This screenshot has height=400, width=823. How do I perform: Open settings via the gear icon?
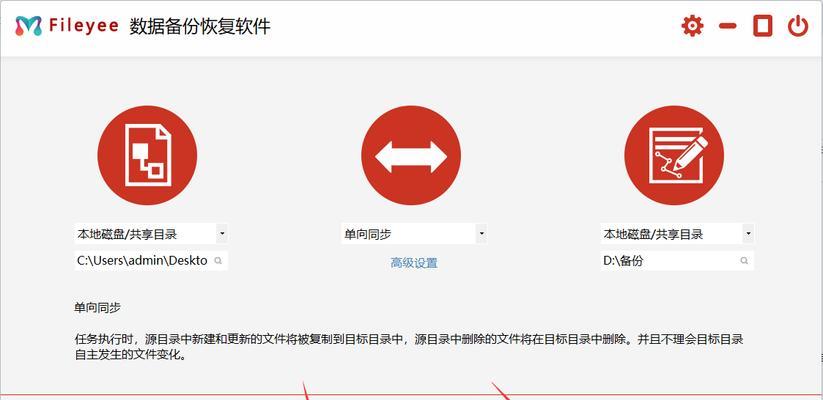point(692,26)
